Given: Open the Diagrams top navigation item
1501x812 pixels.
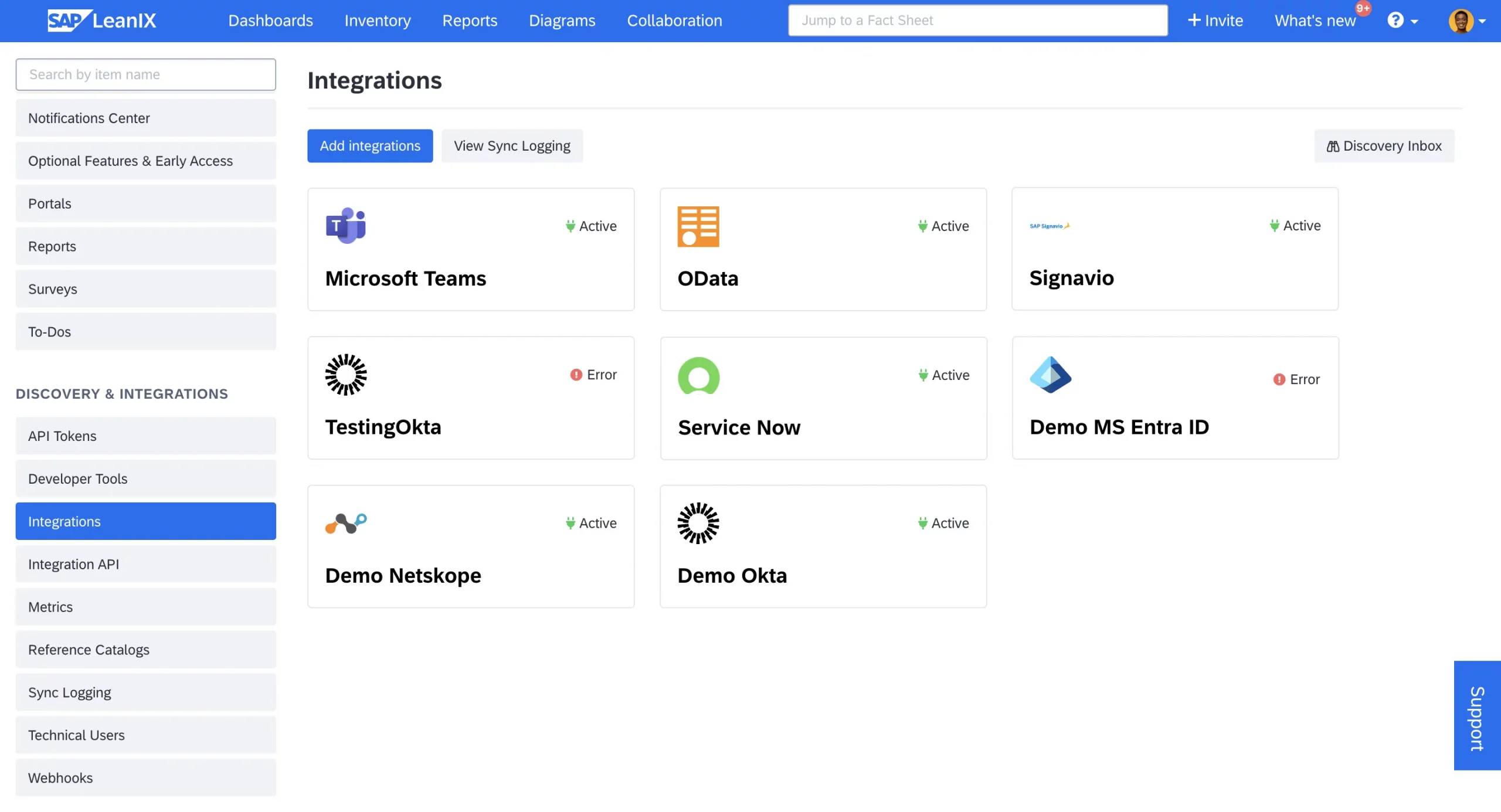Looking at the screenshot, I should (562, 21).
